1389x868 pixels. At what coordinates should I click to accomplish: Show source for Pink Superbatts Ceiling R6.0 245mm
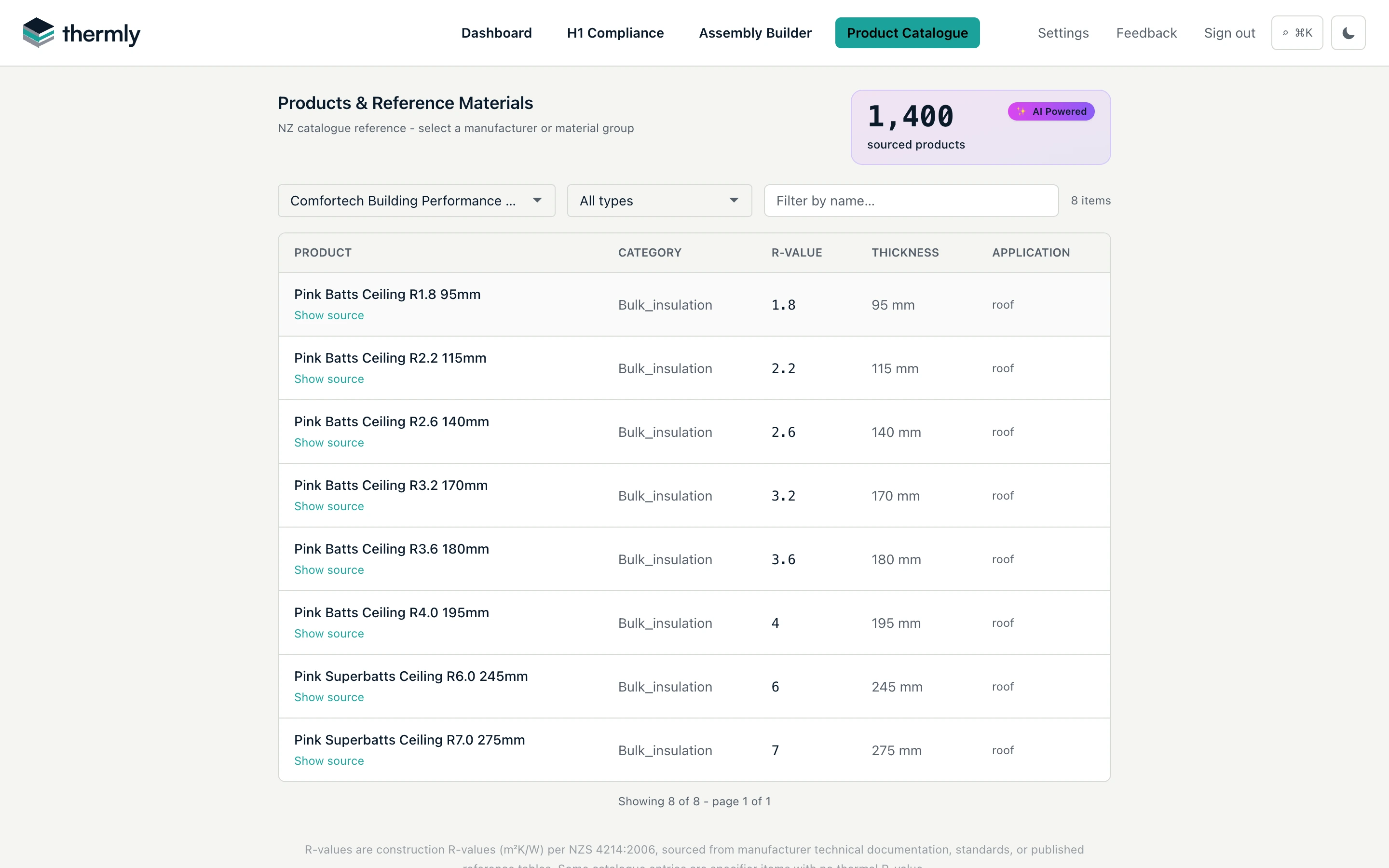pos(329,697)
